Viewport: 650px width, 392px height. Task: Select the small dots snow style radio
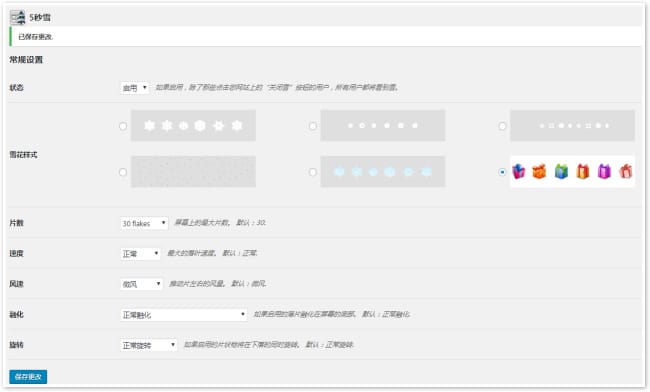[x=313, y=126]
